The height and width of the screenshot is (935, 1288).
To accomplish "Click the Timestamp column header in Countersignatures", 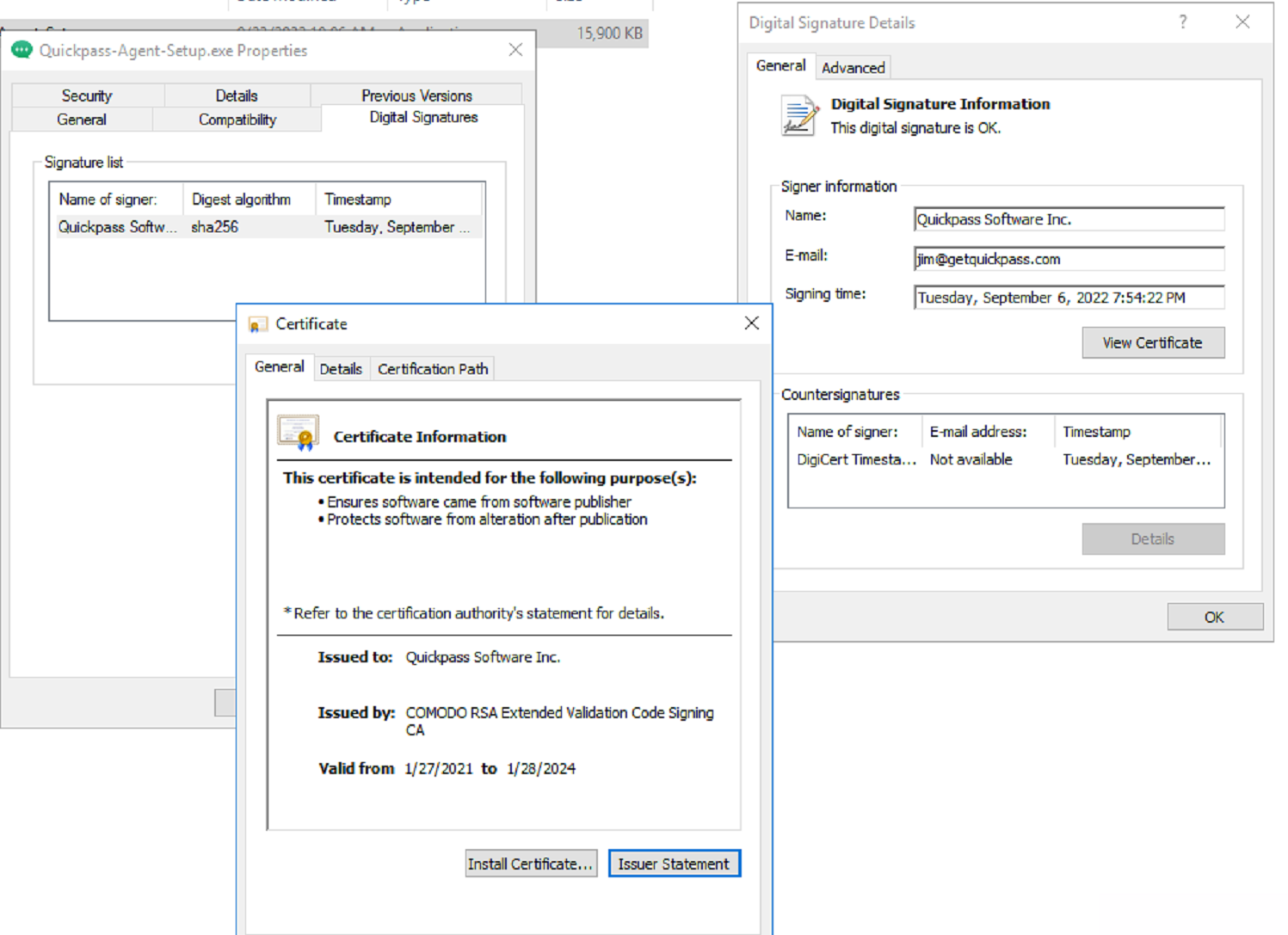I will [x=1138, y=432].
